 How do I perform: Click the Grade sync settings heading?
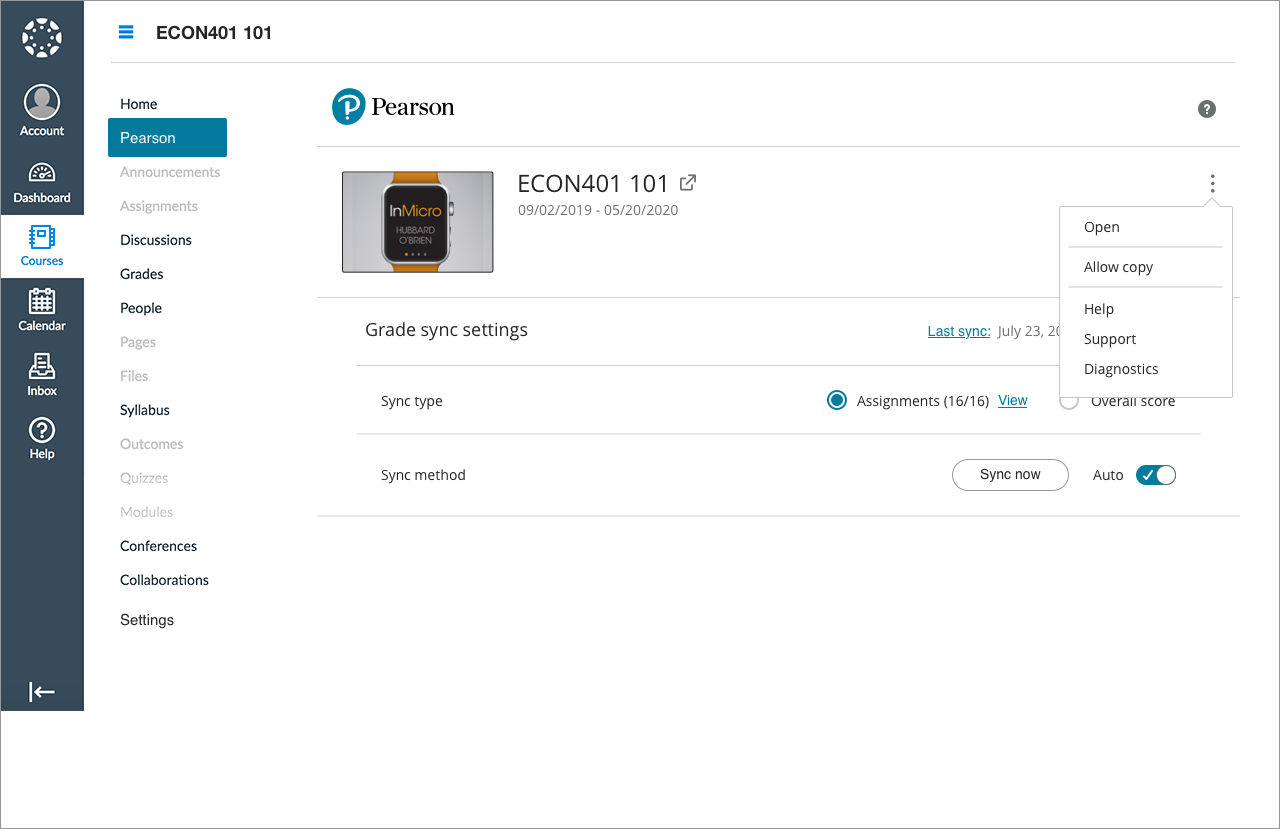tap(446, 330)
